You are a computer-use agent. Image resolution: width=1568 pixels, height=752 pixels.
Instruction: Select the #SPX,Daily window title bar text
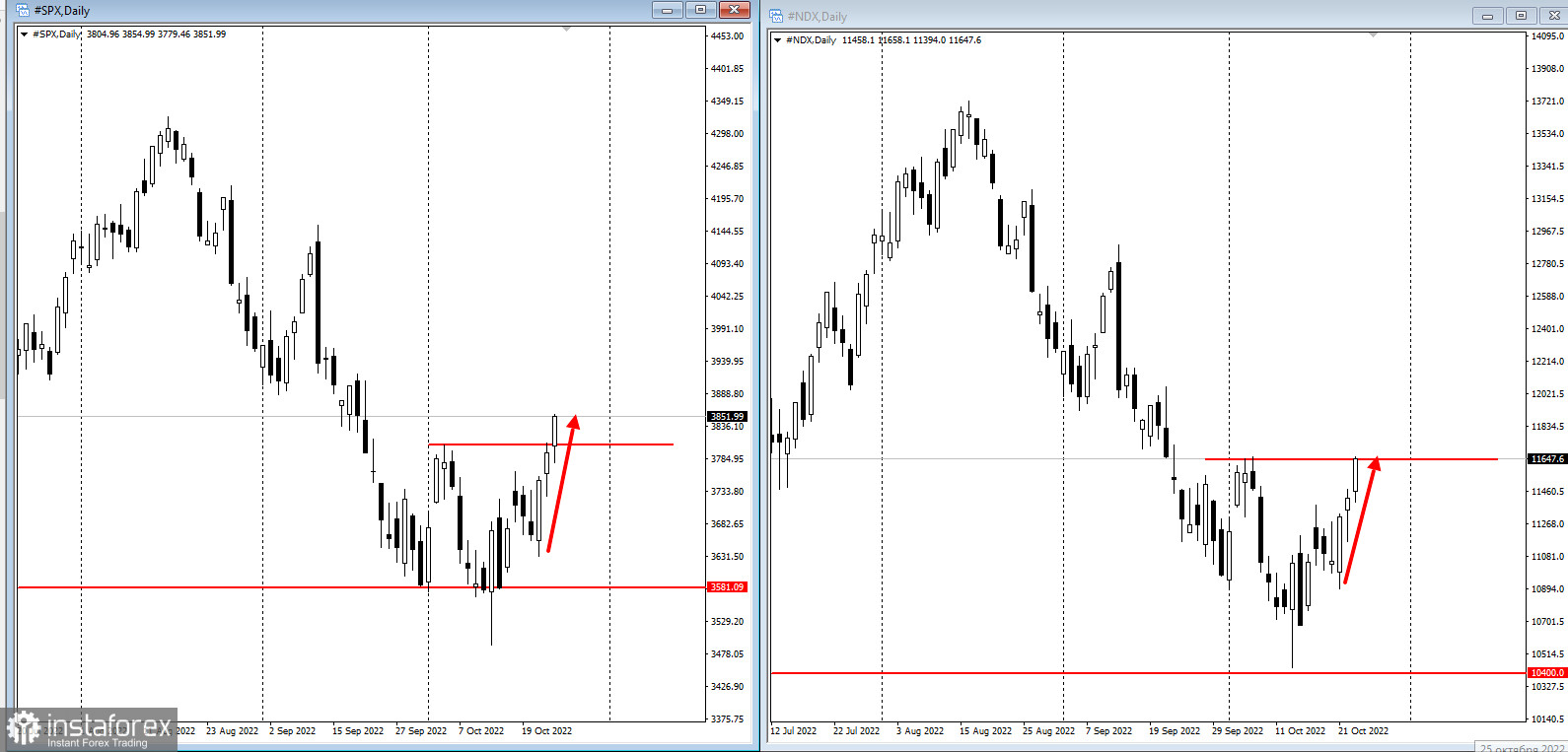point(61,11)
